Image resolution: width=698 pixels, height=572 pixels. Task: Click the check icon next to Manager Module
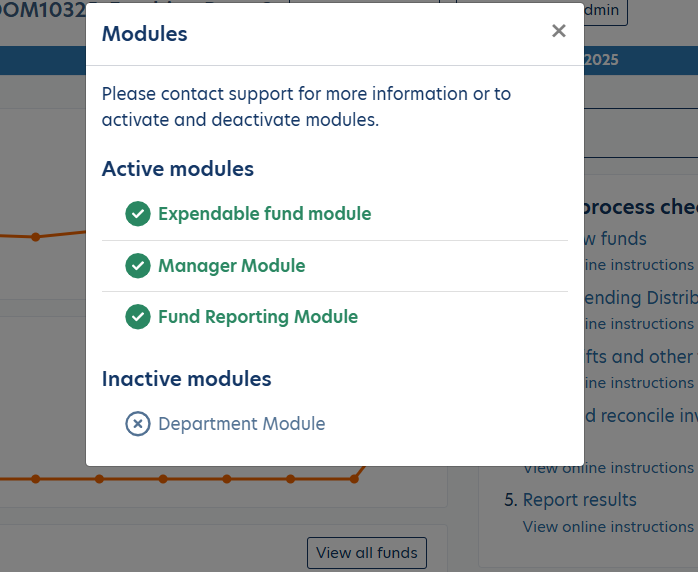pyautogui.click(x=138, y=266)
